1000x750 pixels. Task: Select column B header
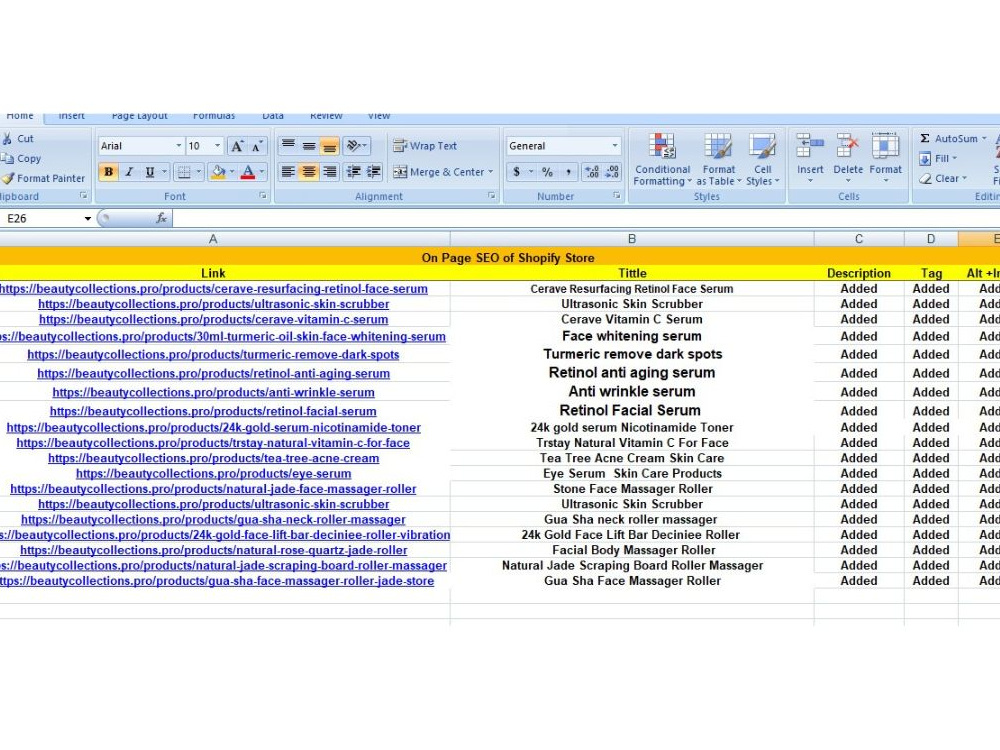pos(632,239)
